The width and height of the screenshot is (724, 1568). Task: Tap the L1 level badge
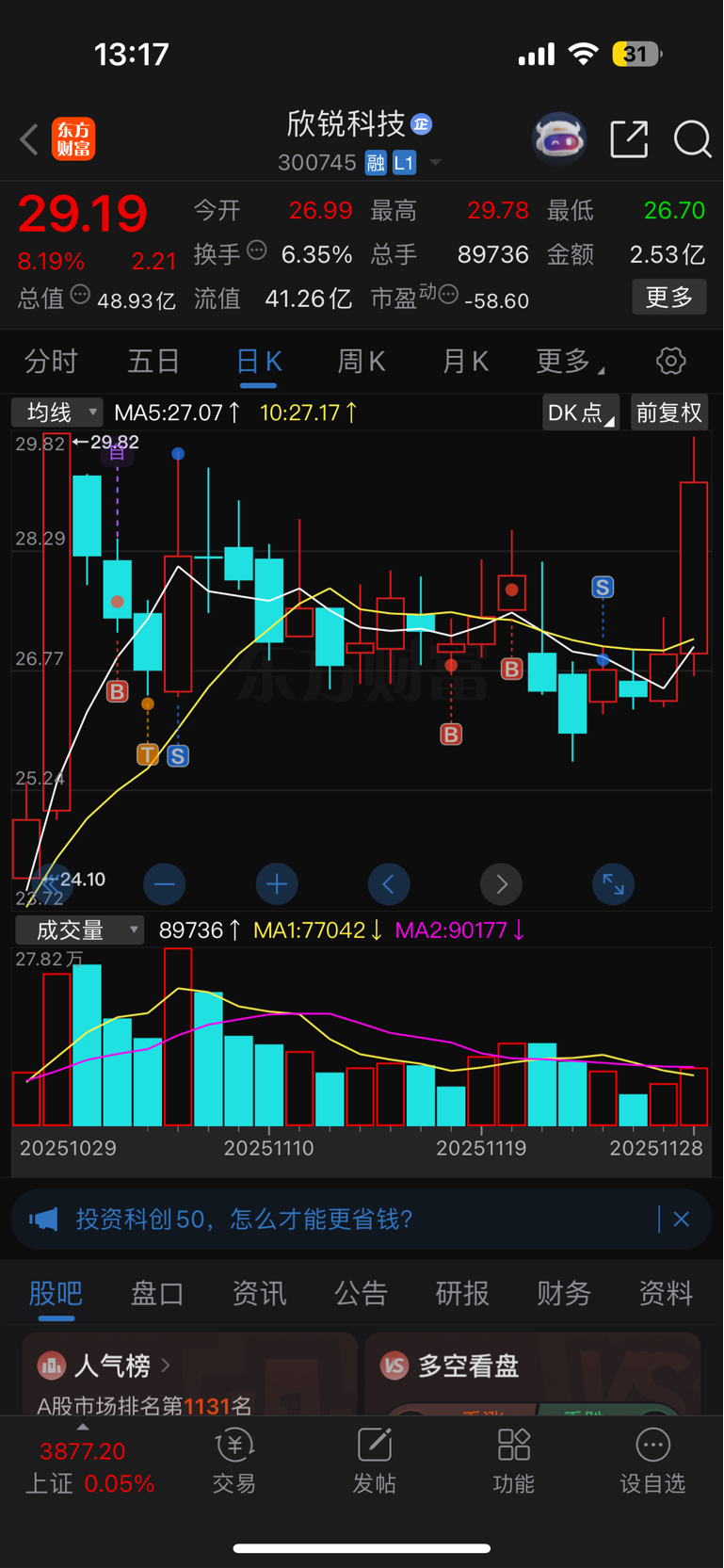click(x=404, y=163)
